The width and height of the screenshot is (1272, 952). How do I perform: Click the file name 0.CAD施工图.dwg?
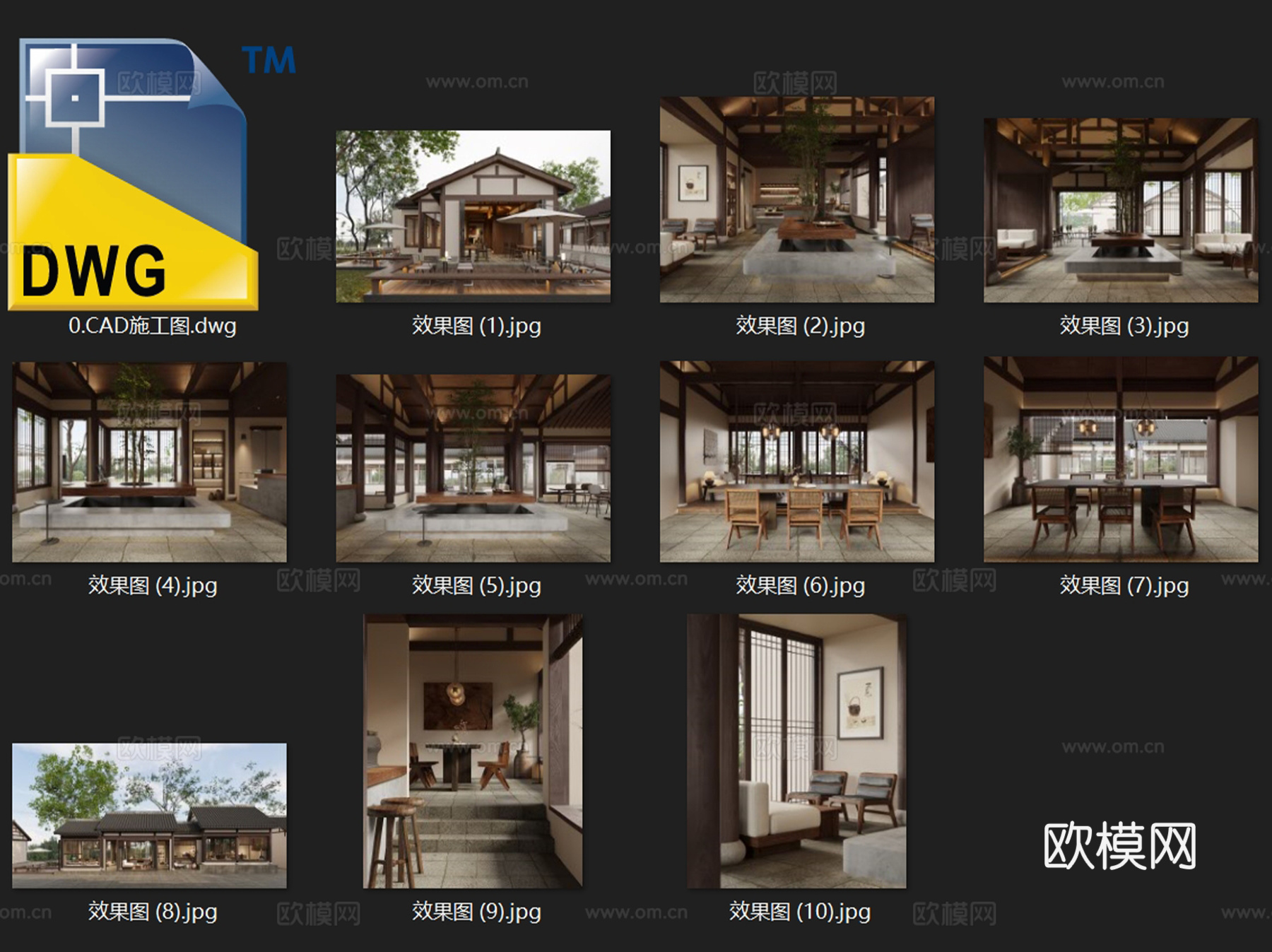point(152,326)
